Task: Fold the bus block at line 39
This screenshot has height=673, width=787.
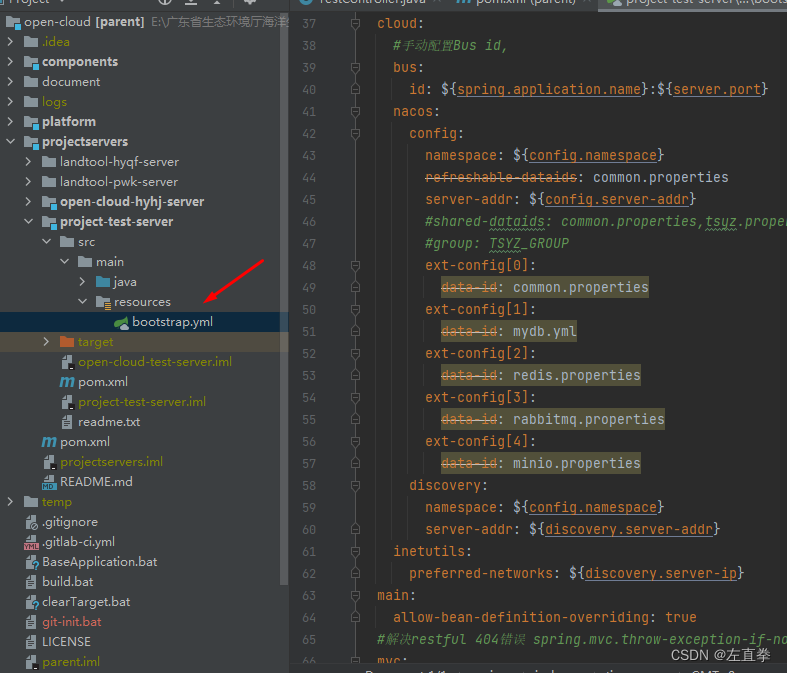Action: coord(355,67)
